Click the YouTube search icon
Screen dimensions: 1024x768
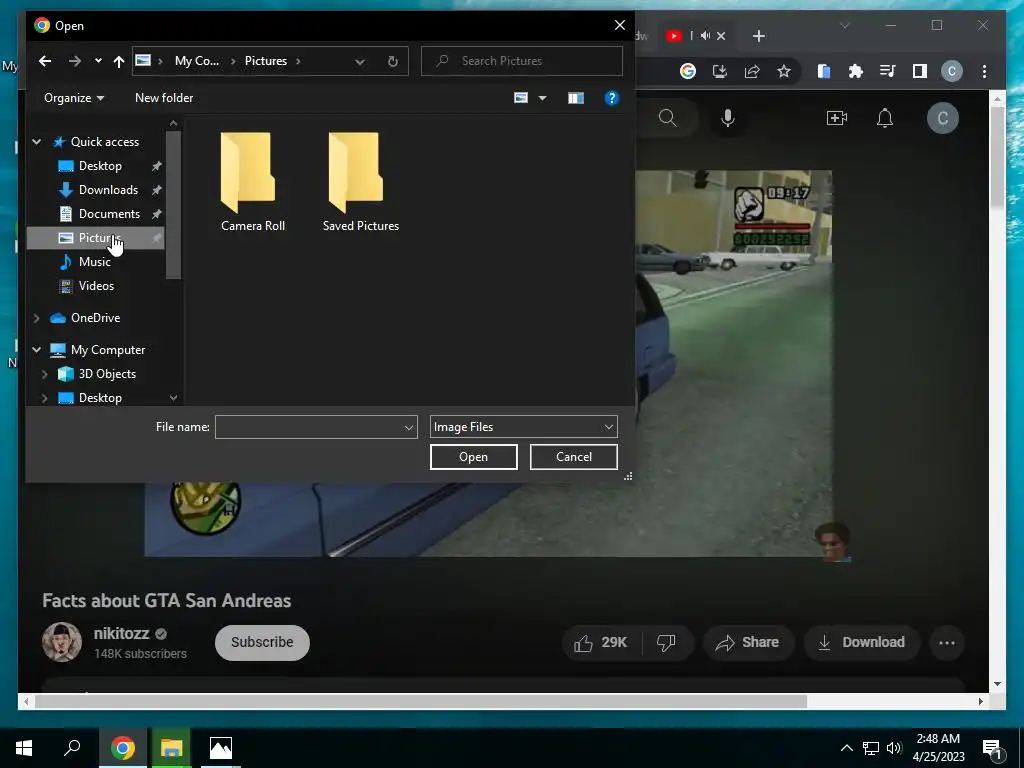click(x=667, y=118)
